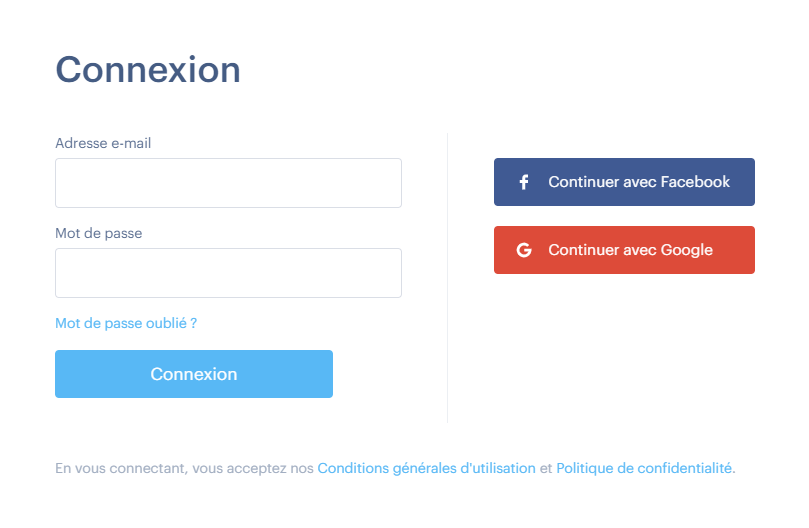This screenshot has width=809, height=528.
Task: Click the large Connexion page heading
Action: [x=148, y=70]
